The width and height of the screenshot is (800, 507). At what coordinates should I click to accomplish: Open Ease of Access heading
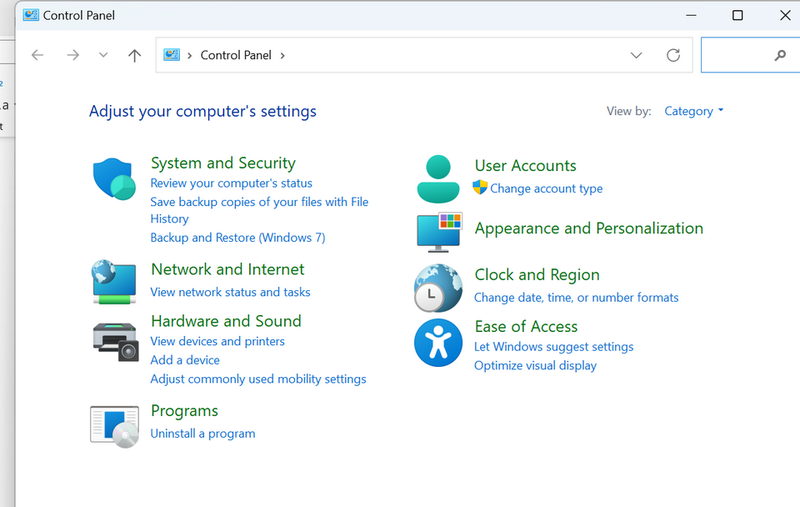526,326
